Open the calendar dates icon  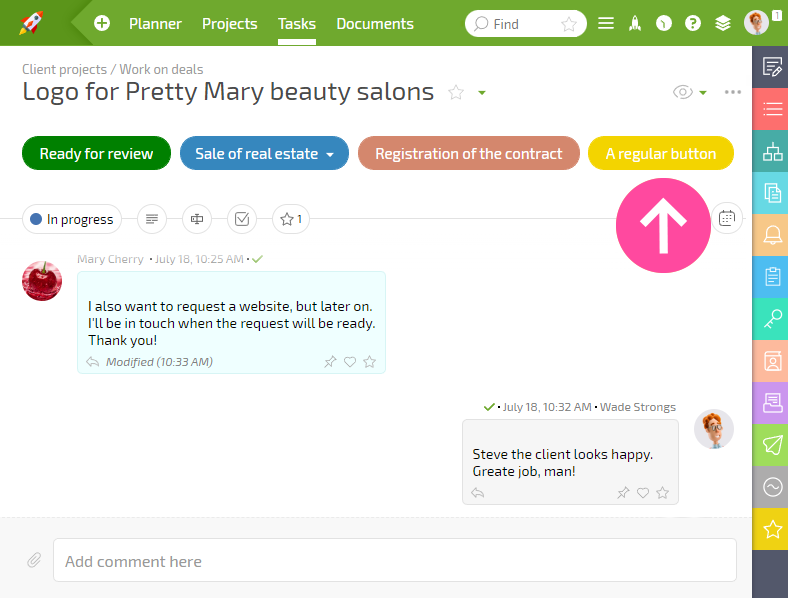pyautogui.click(x=727, y=218)
